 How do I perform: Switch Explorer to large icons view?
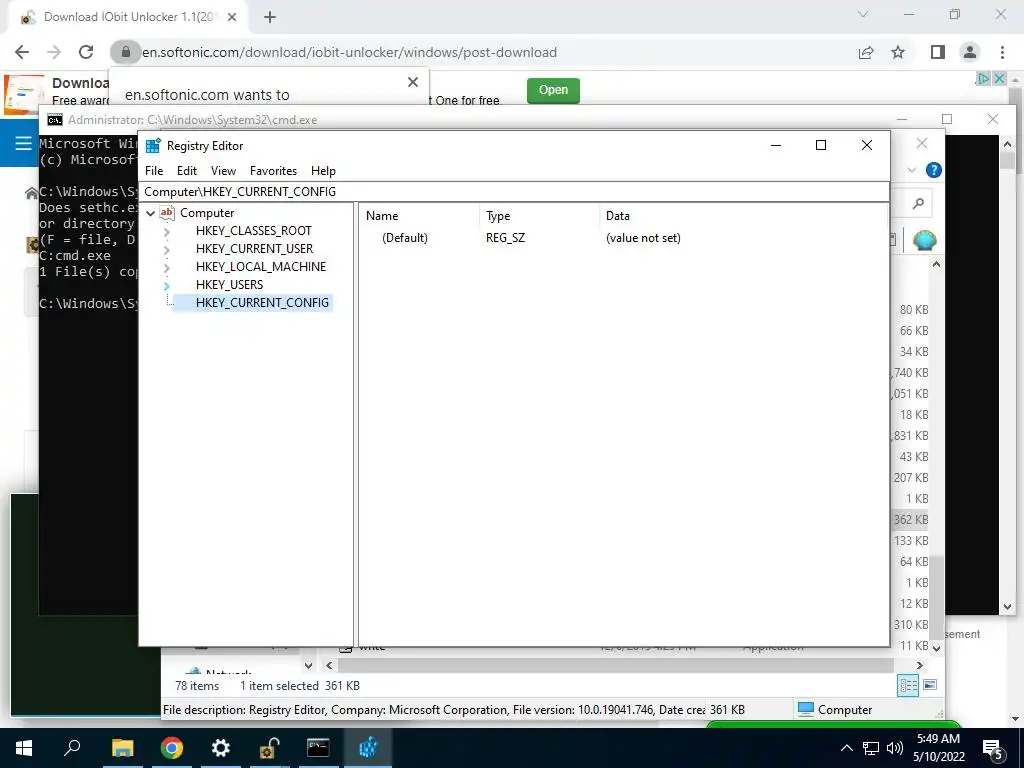(x=931, y=685)
